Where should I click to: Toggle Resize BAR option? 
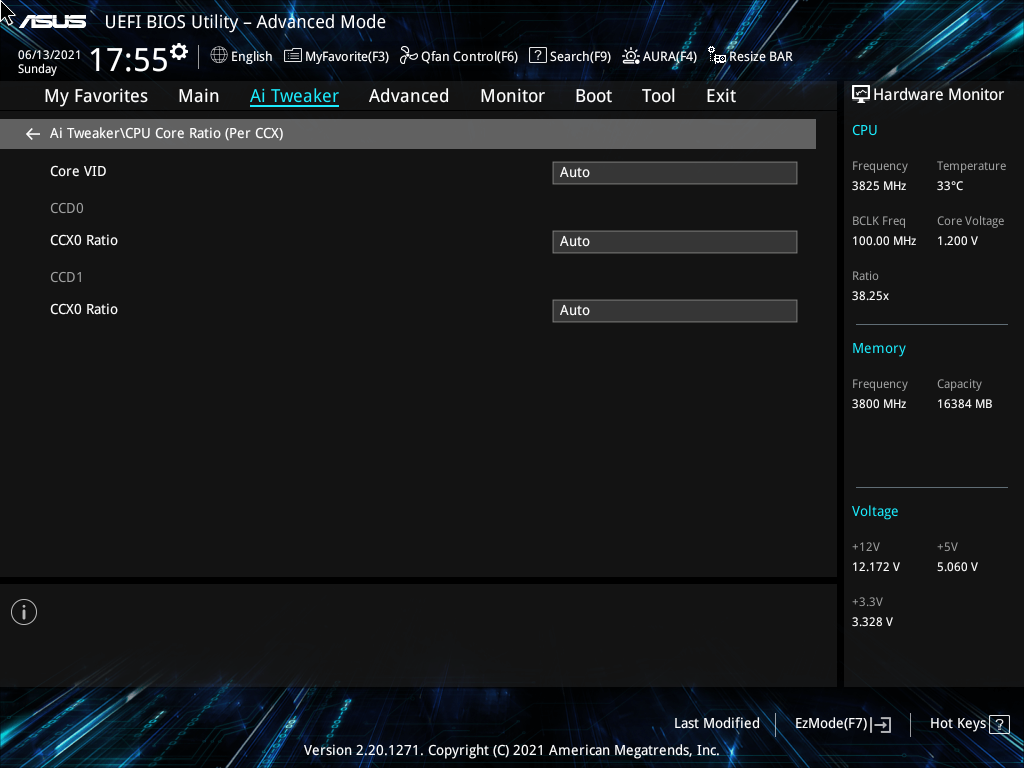[750, 56]
